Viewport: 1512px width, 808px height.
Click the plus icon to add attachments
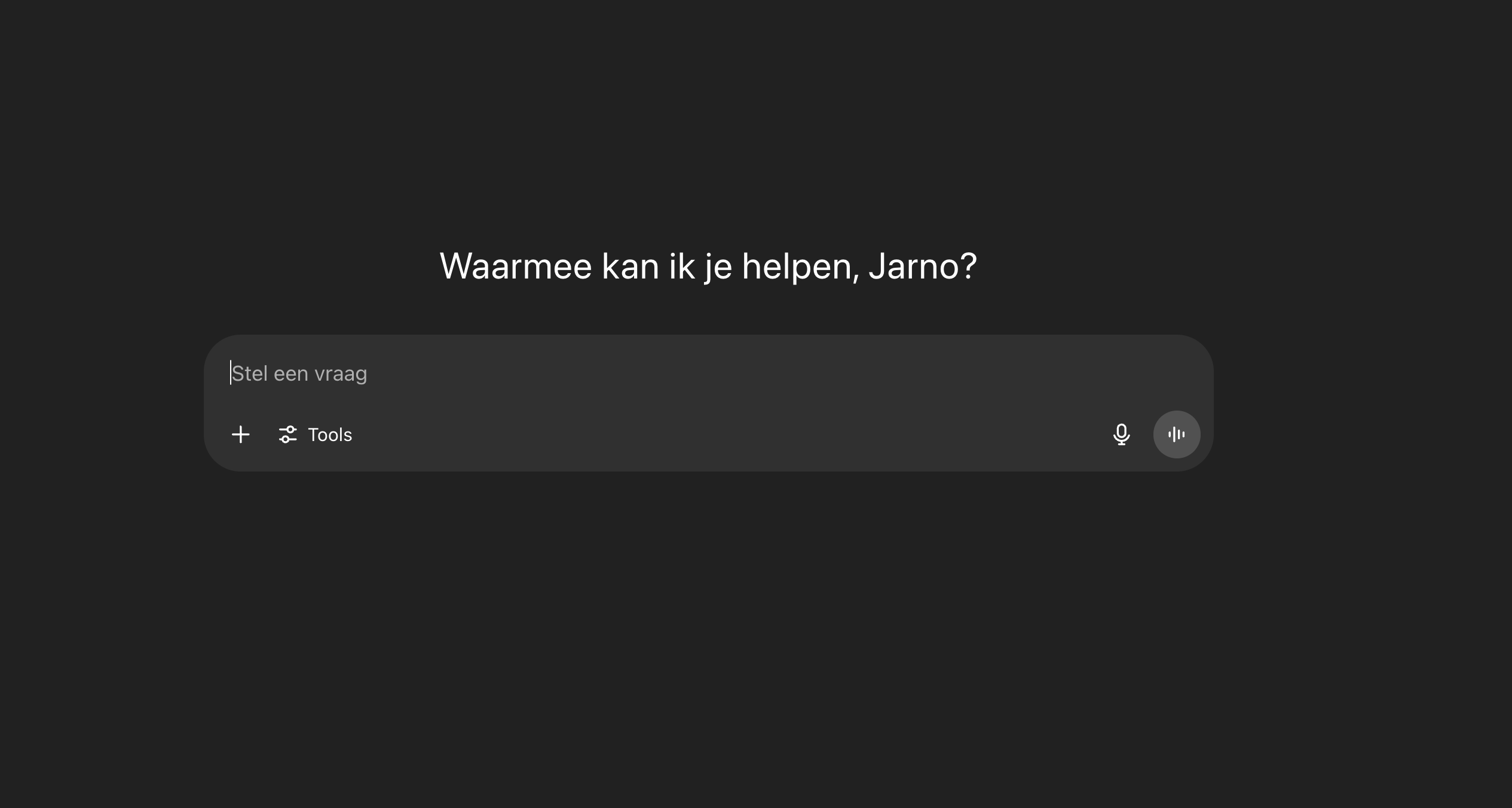click(x=240, y=434)
